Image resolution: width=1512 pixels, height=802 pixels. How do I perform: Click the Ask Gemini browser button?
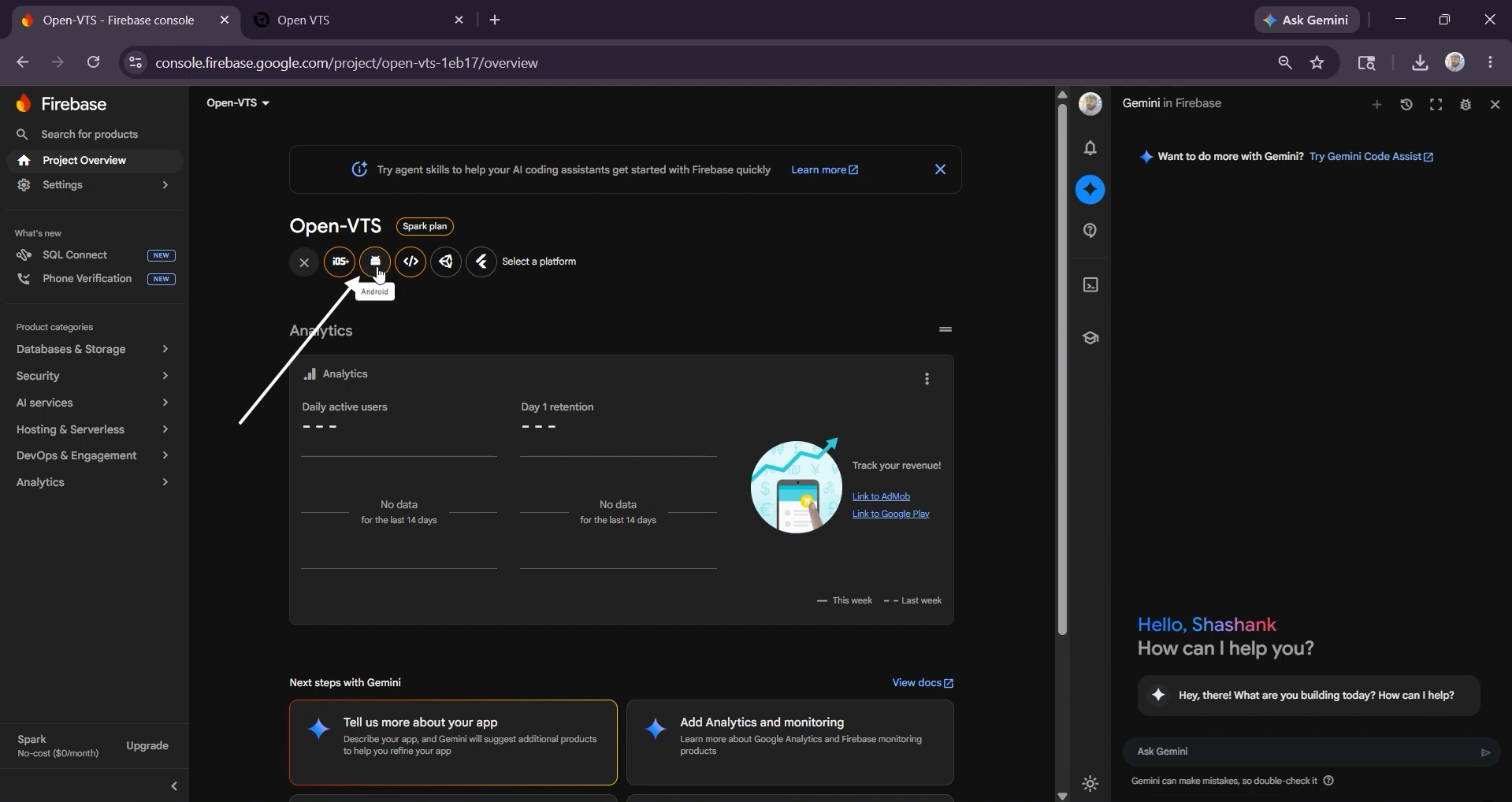(x=1306, y=20)
